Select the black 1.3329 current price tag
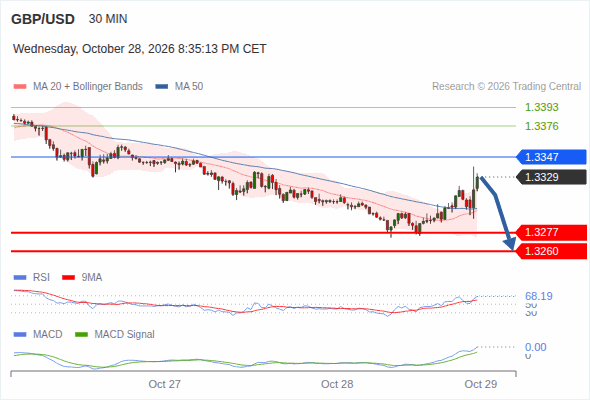The image size is (590, 400). pyautogui.click(x=551, y=177)
